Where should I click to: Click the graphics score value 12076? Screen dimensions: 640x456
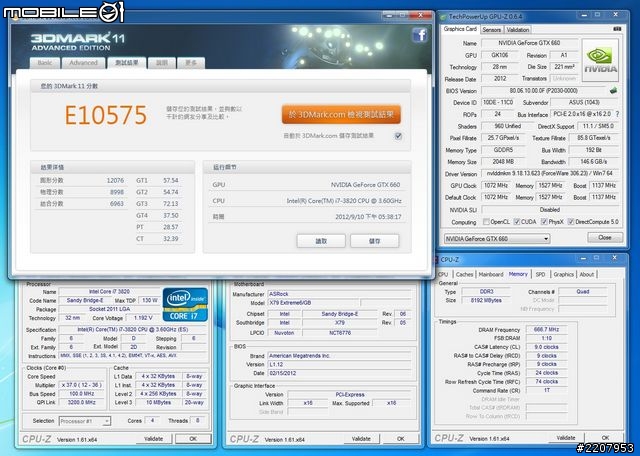click(x=115, y=180)
